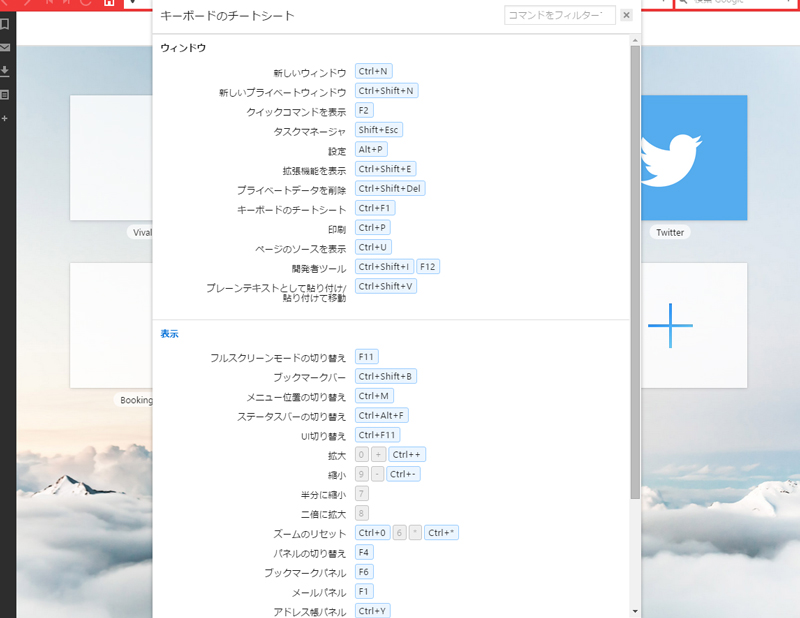Click the Ctrl+Shift+N shortcut badge
This screenshot has width=800, height=618.
386,91
